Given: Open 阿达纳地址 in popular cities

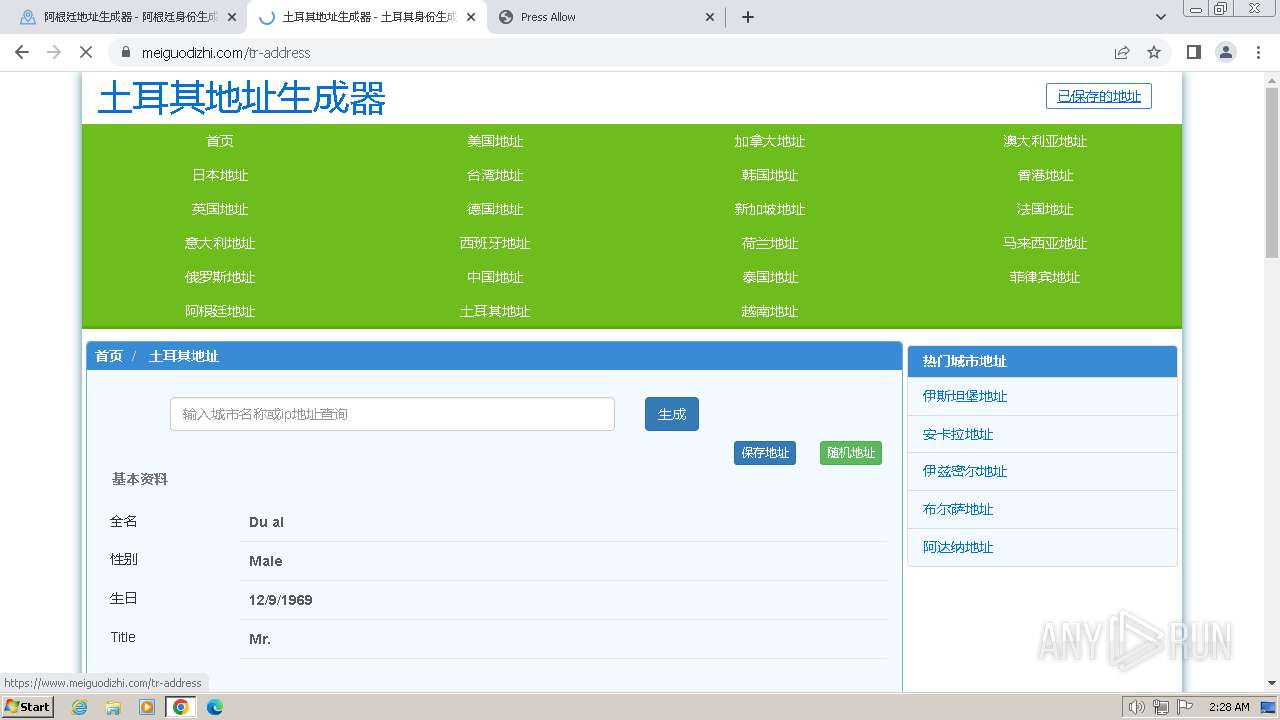Looking at the screenshot, I should click(x=958, y=547).
